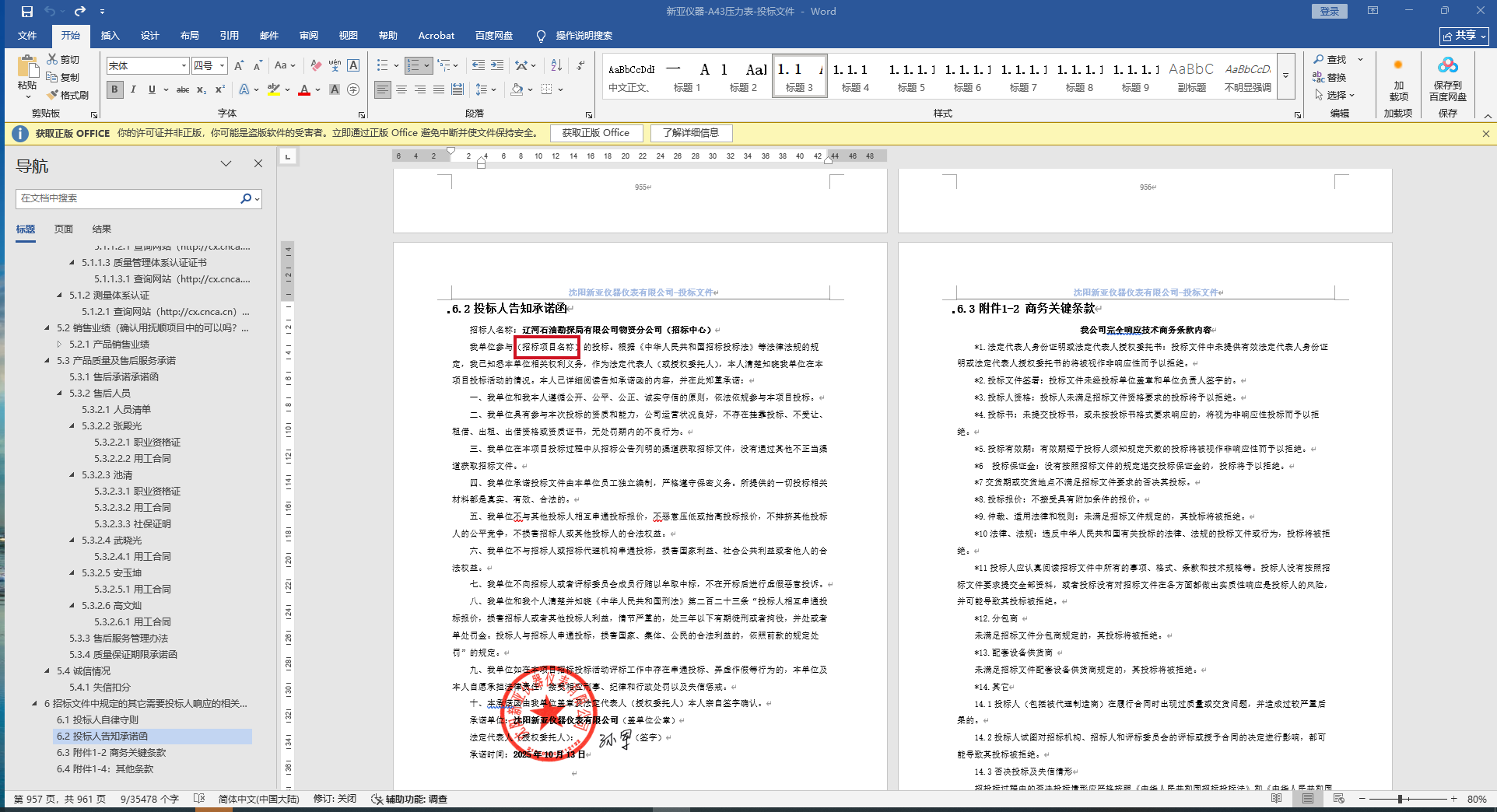The height and width of the screenshot is (812, 1497).
Task: Click the enclosed character 字 icon
Action: coord(353,89)
